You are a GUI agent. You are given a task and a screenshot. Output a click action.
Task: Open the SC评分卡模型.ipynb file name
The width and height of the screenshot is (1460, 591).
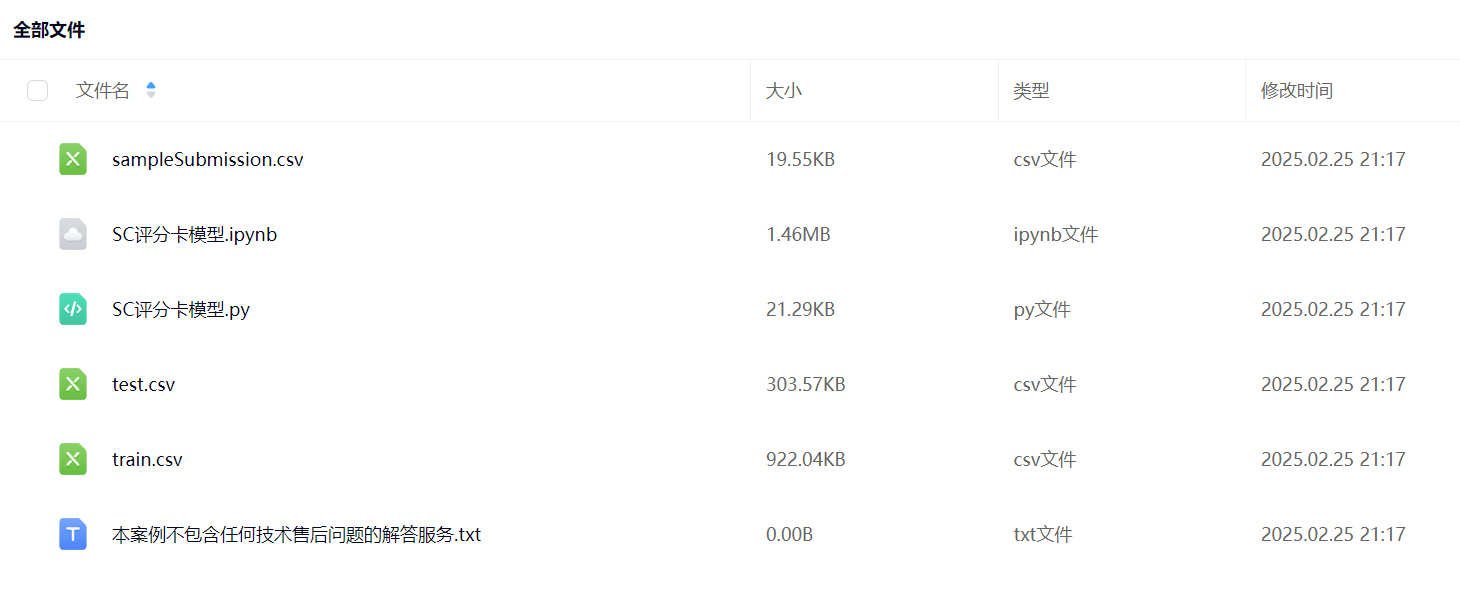195,234
